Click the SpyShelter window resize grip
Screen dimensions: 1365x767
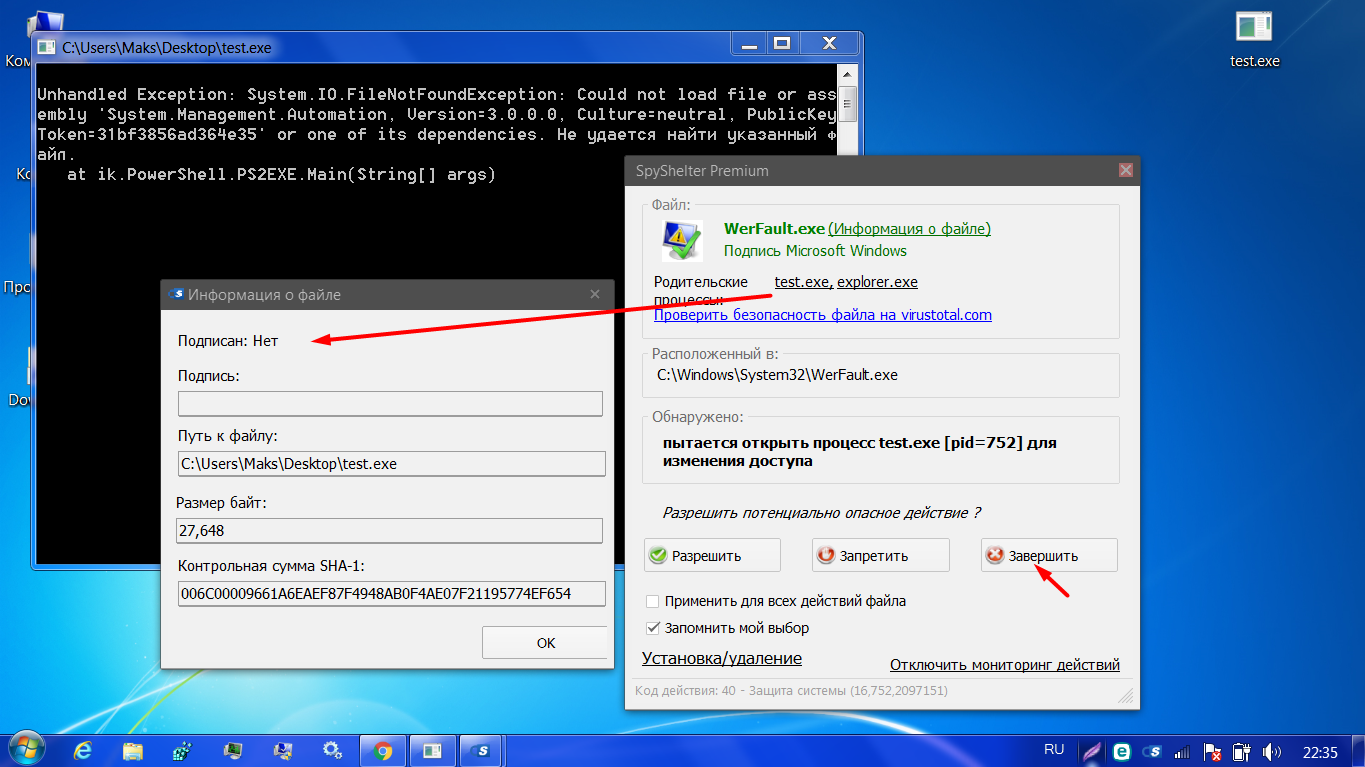click(1127, 696)
